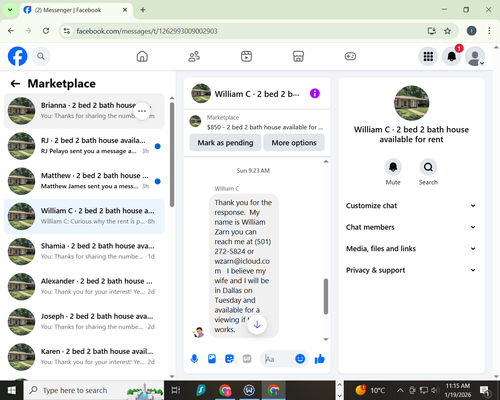
Task: Jump to latest message down-arrow button
Action: [x=257, y=324]
